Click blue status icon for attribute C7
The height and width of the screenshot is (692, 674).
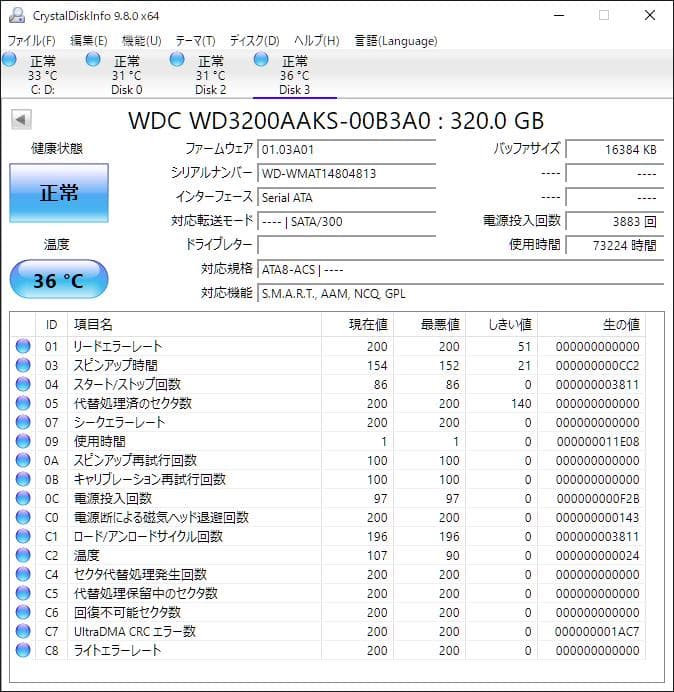tap(23, 631)
